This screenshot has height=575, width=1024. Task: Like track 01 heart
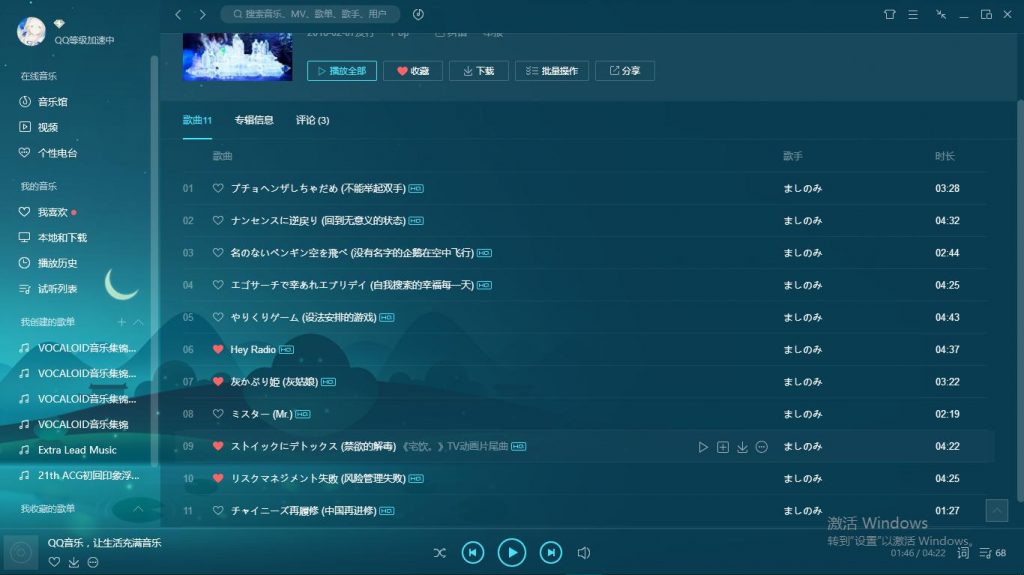[218, 188]
